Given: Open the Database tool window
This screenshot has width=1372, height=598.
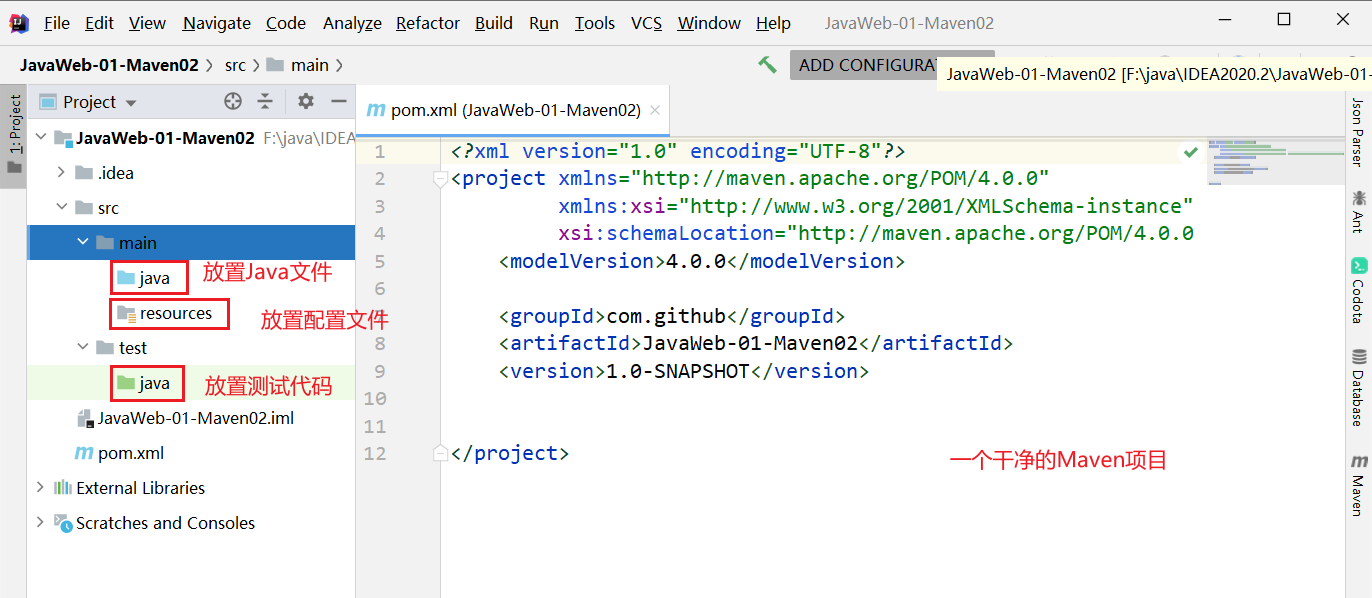Looking at the screenshot, I should [x=1358, y=388].
